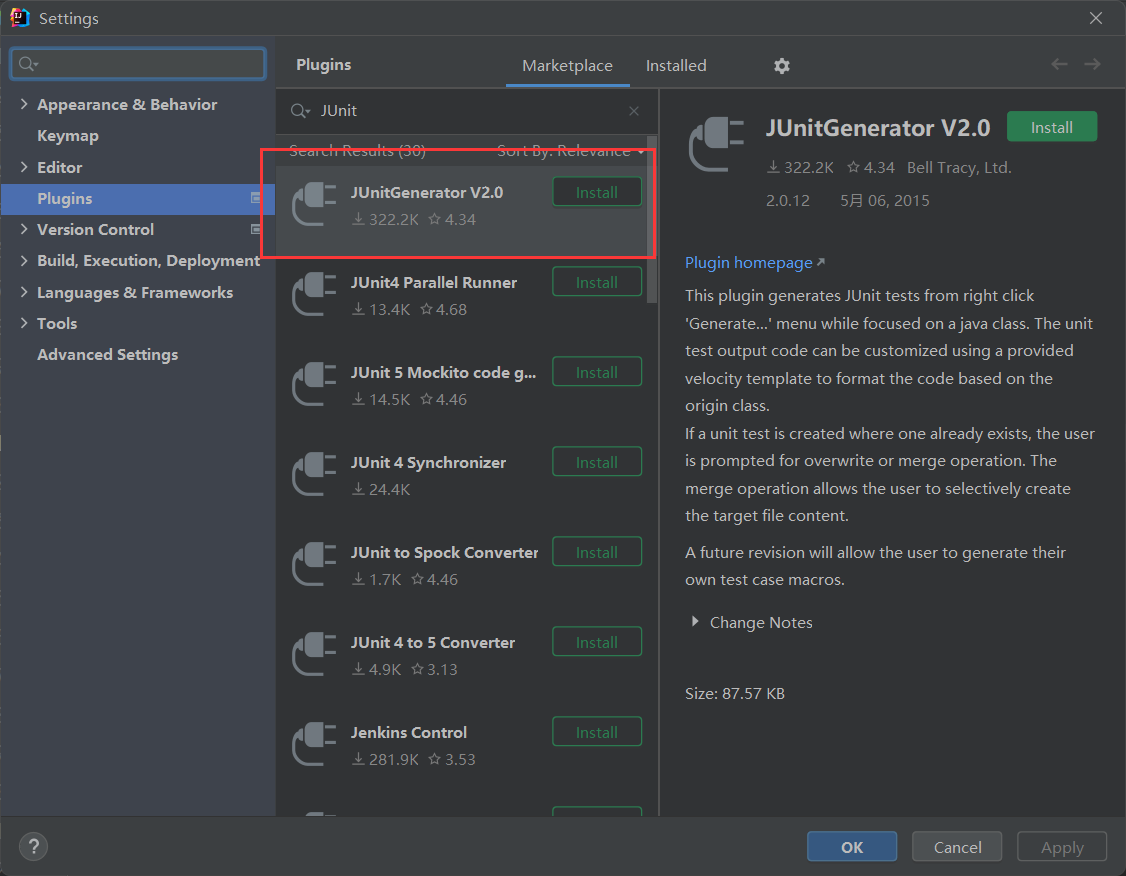The width and height of the screenshot is (1126, 876).
Task: Expand Languages & Frameworks arrow
Action: 24,292
